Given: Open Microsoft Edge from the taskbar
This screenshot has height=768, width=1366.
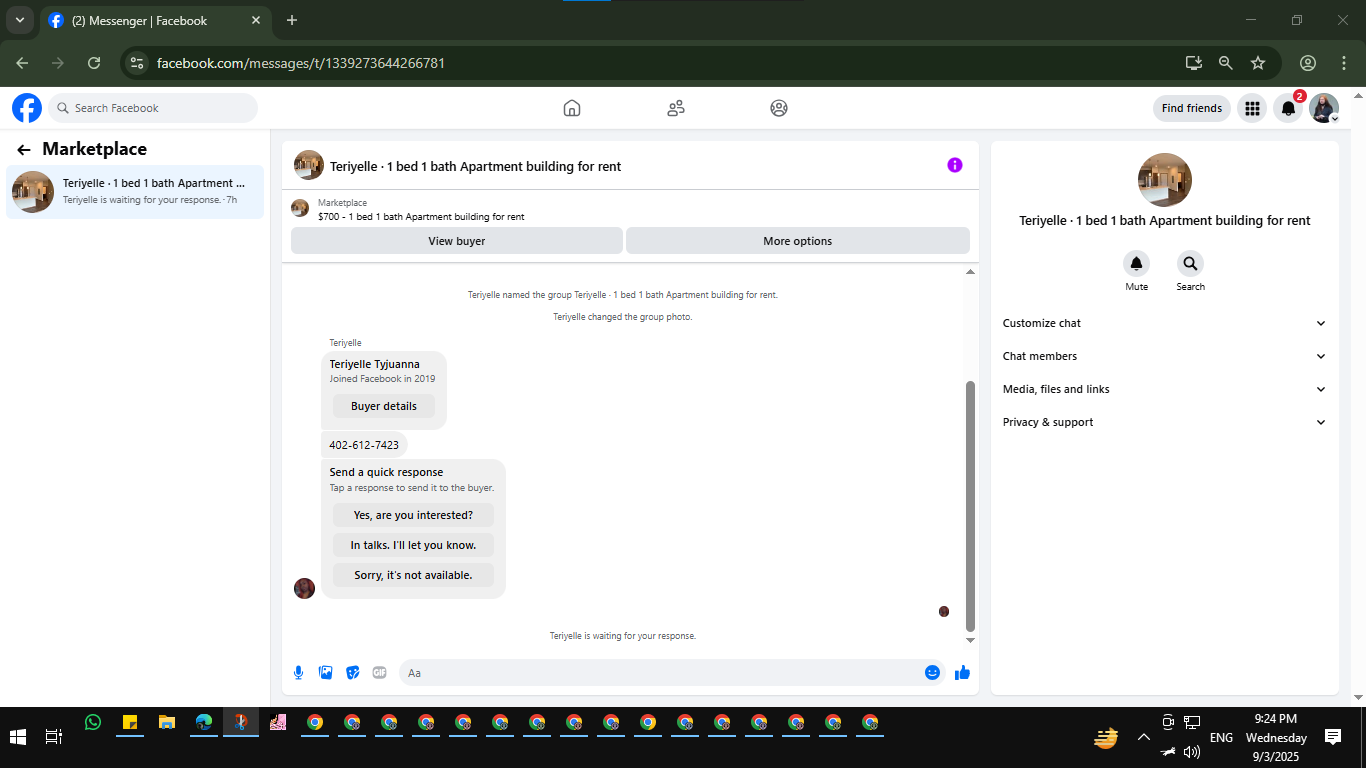Looking at the screenshot, I should [204, 722].
